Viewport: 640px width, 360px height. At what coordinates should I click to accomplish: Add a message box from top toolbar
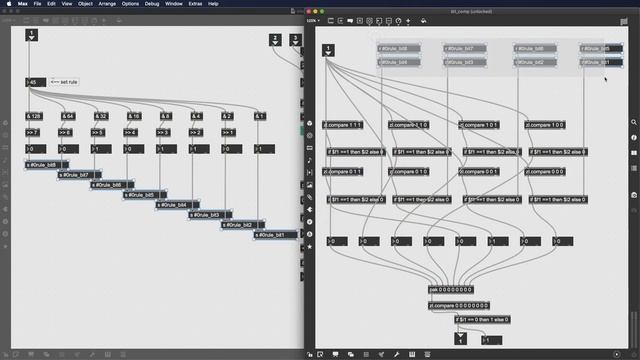coord(340,20)
